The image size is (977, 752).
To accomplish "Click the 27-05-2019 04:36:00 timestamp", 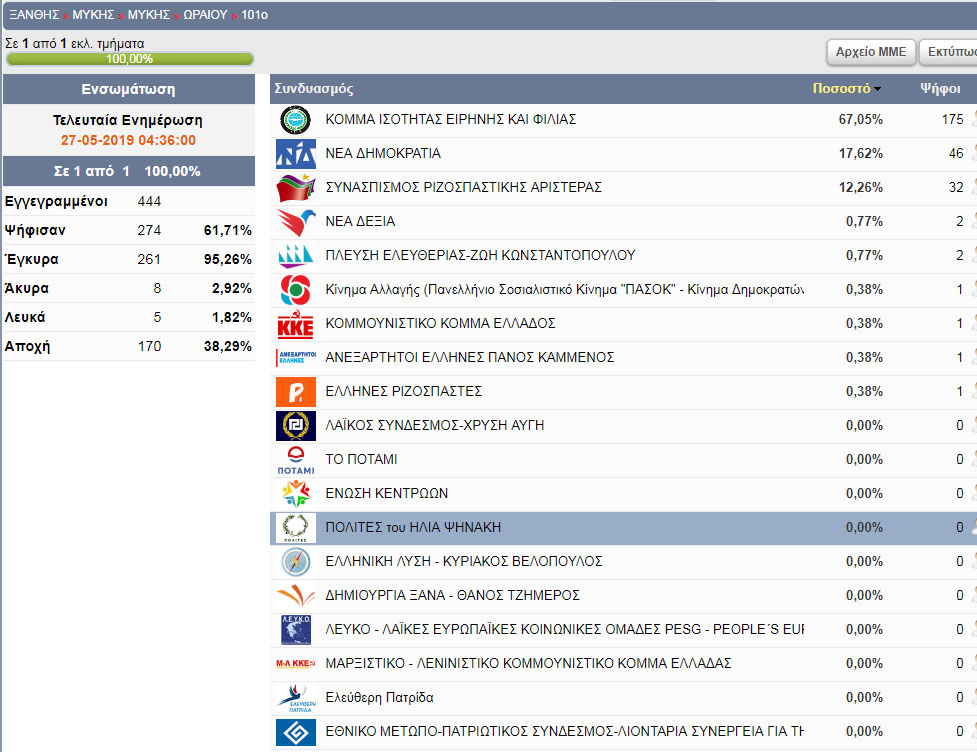I will coord(128,140).
